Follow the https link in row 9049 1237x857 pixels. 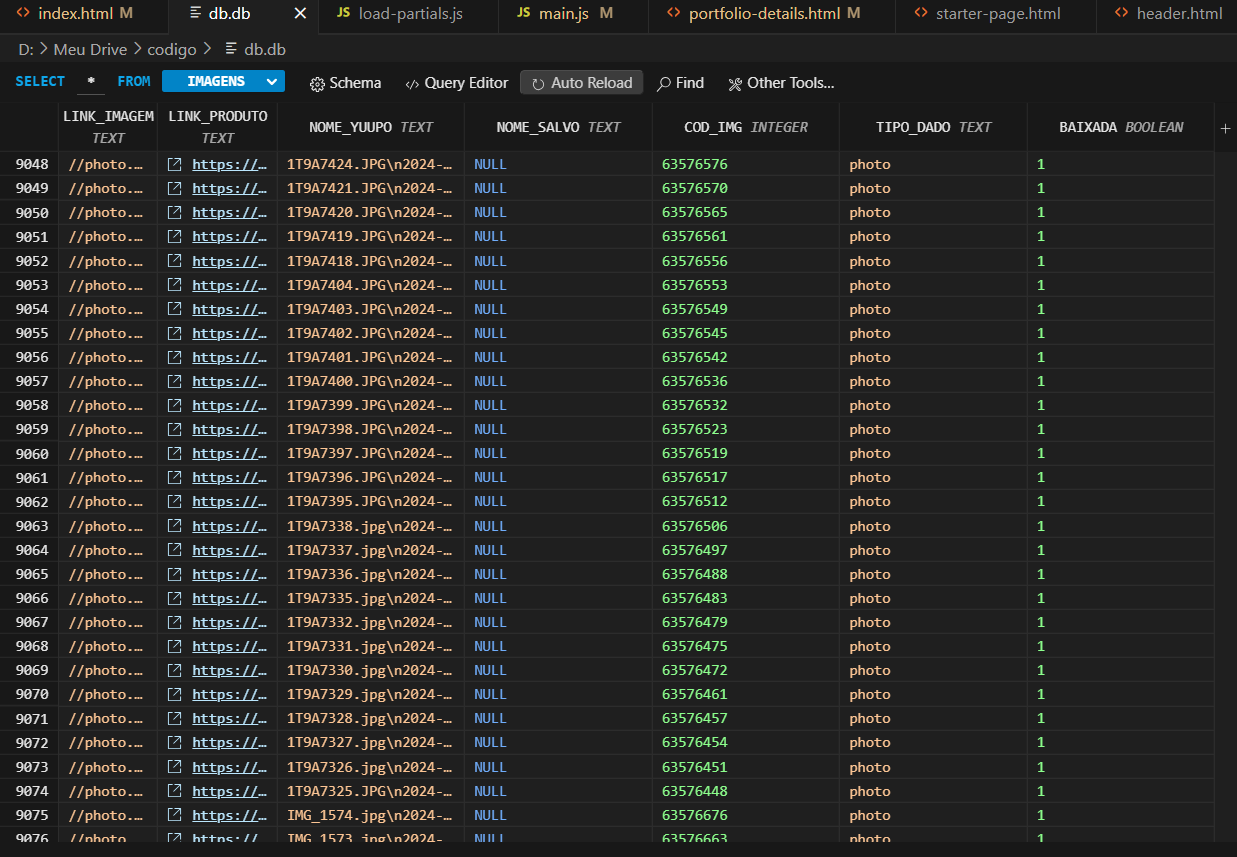coord(230,189)
